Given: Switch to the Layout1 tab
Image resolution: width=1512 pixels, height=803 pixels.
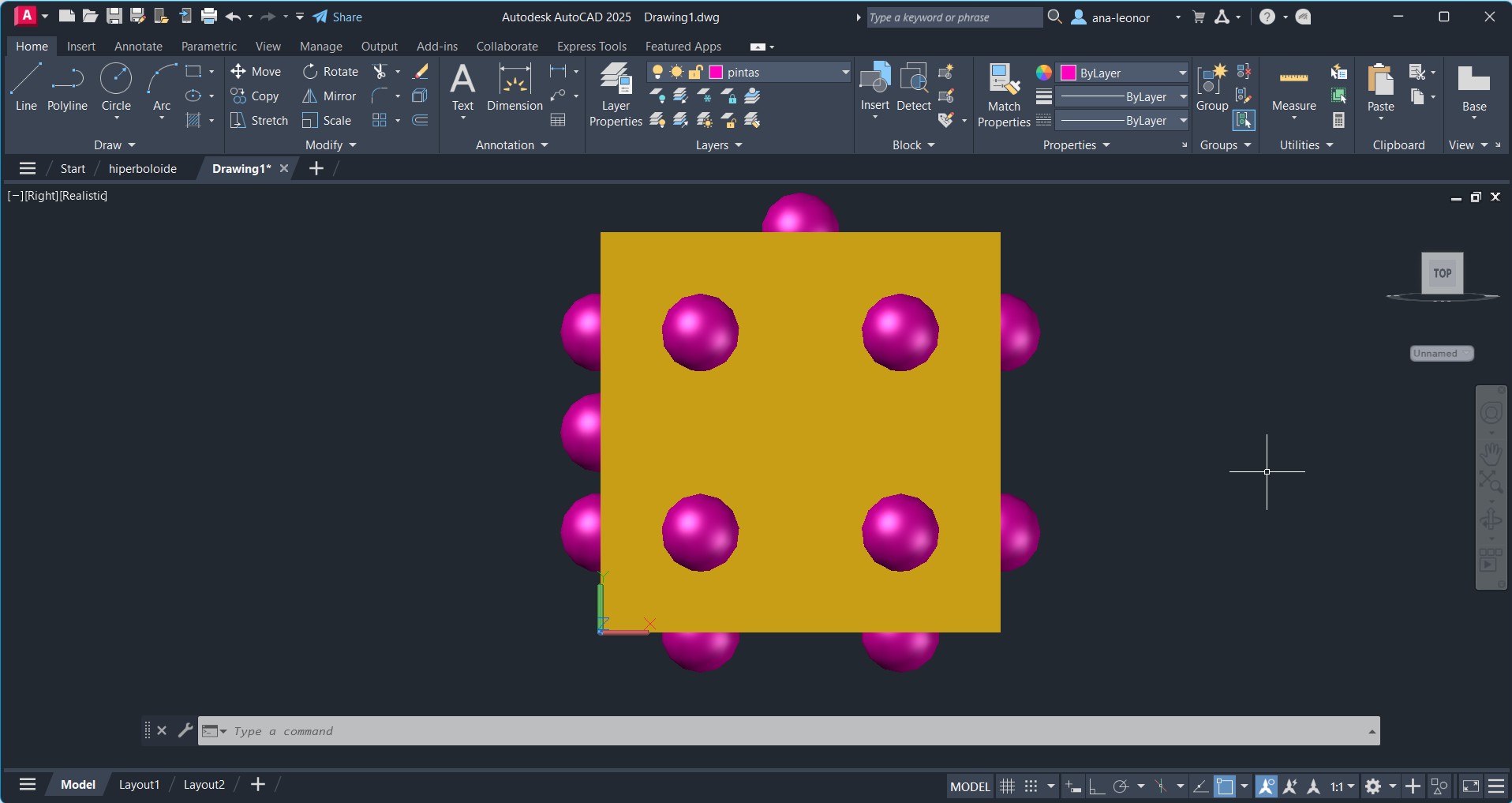Looking at the screenshot, I should pos(139,785).
